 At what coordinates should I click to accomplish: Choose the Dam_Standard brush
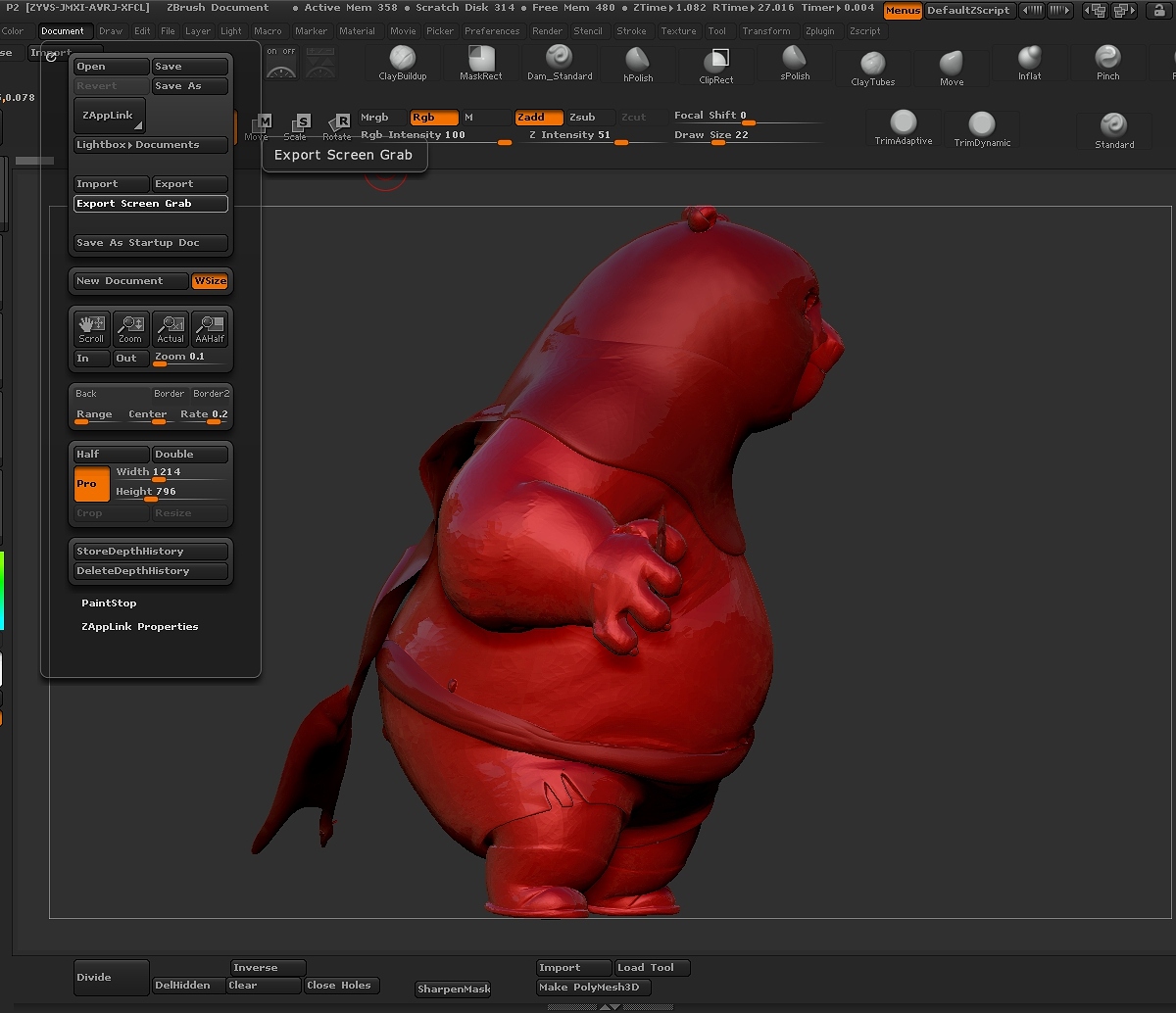click(x=560, y=64)
